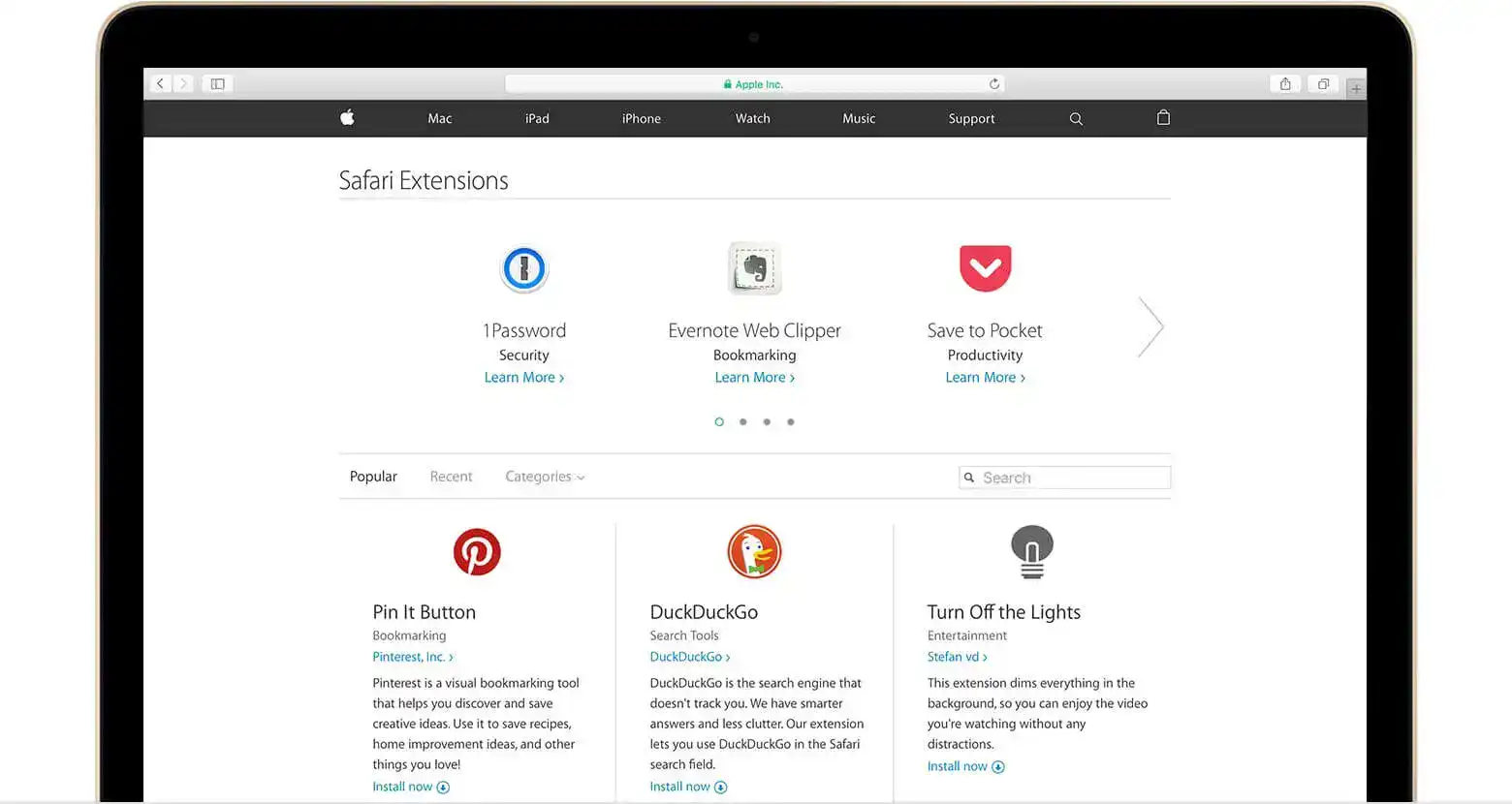Toggle the Safari sidebar button
Screen dimensions: 1512x804
pyautogui.click(x=218, y=84)
